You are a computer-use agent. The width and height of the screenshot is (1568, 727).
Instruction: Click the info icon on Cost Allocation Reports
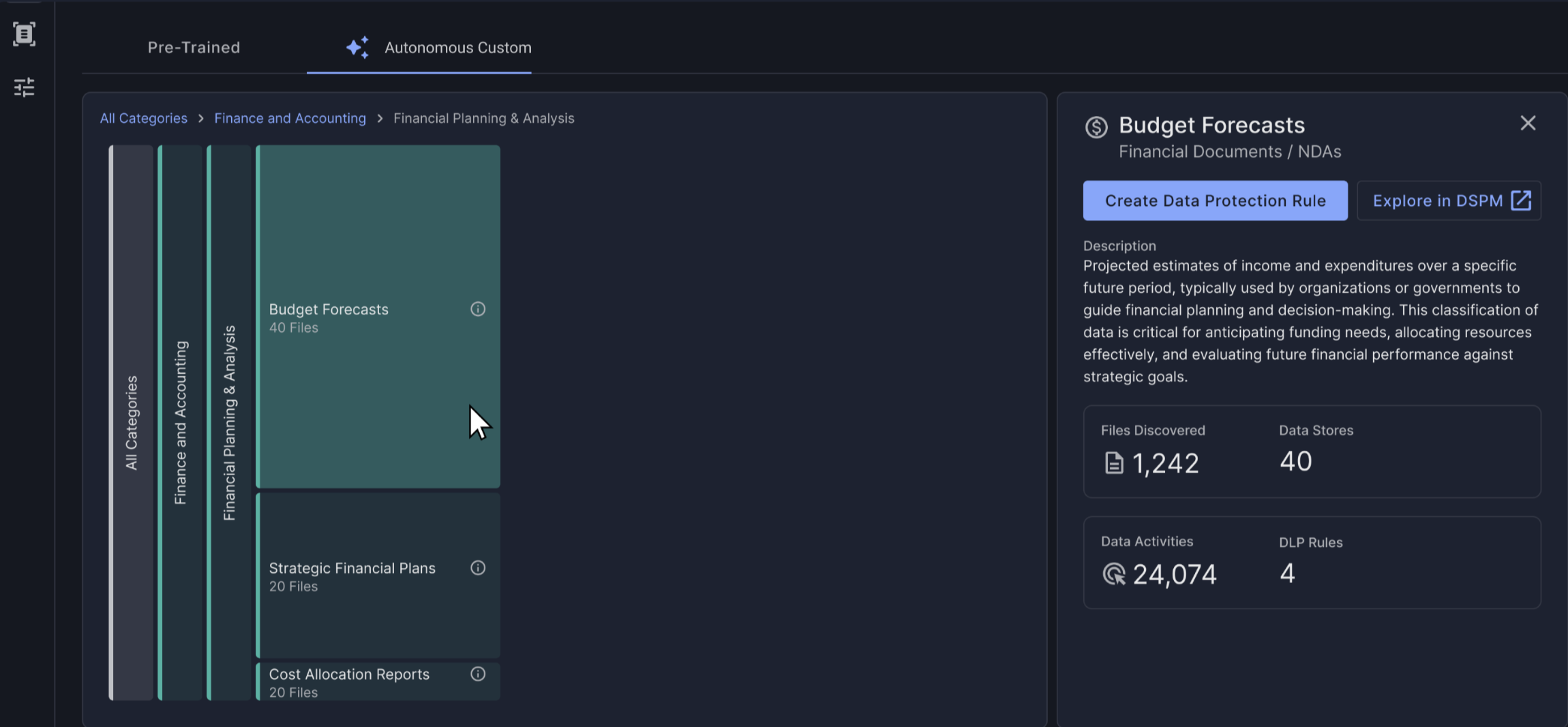pos(478,674)
